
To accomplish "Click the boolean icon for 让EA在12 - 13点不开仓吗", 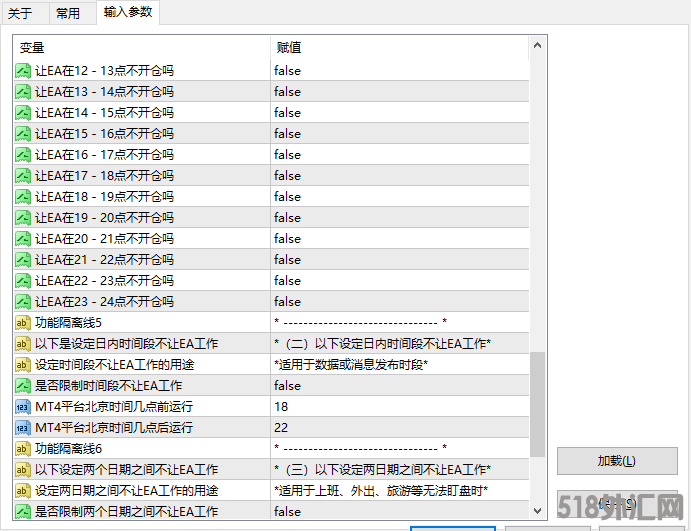I will [x=23, y=71].
